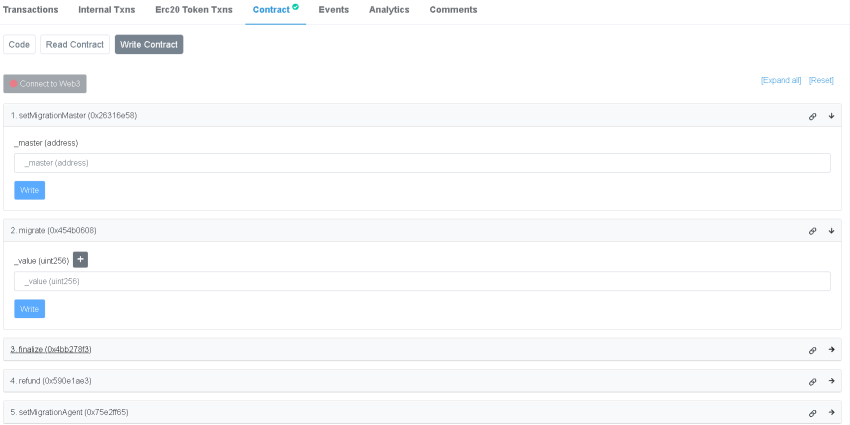Collapse setMigrationMaster section with down arrow
850x425 pixels.
pos(831,116)
